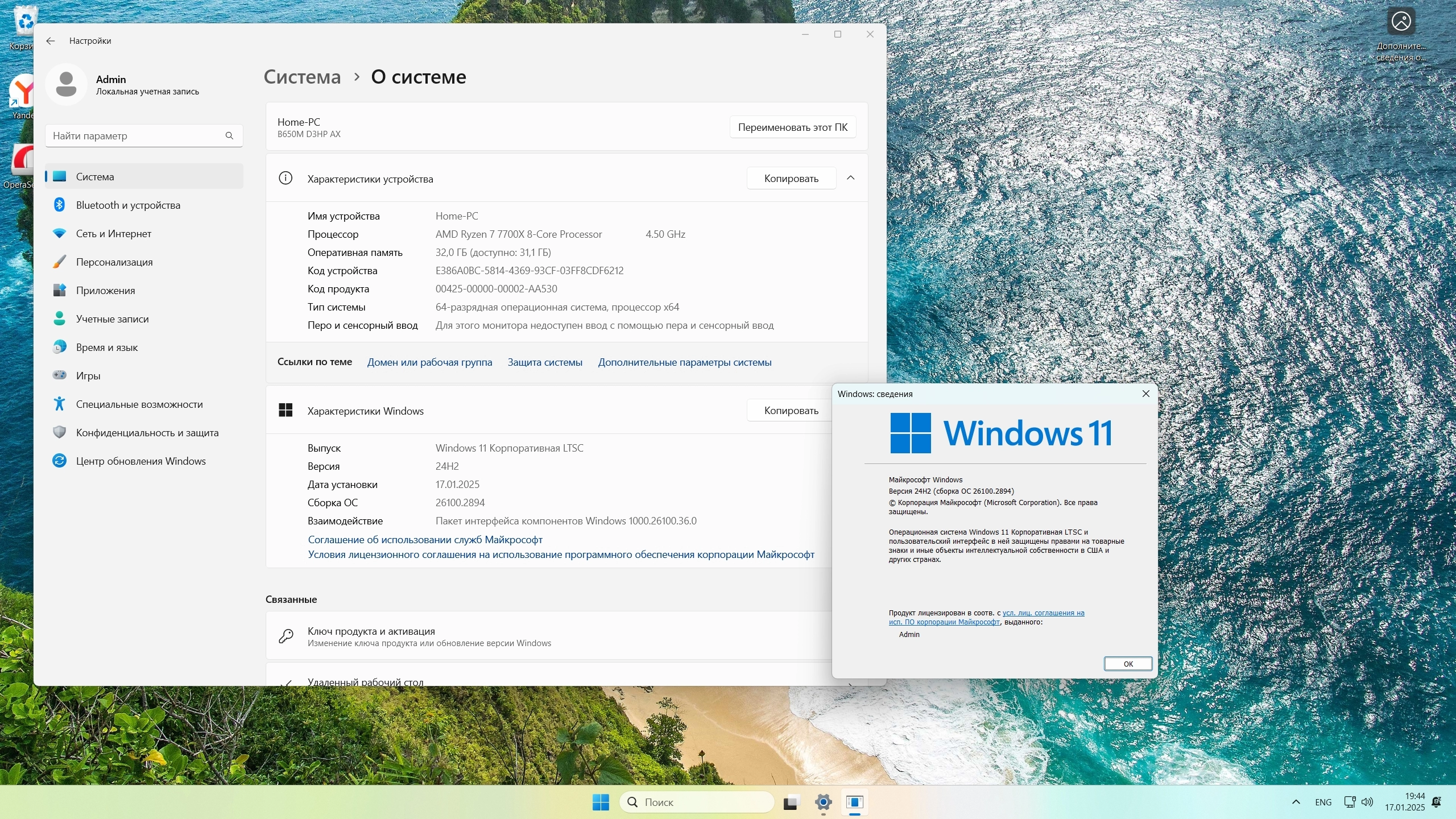Select Приложения in the sidebar
This screenshot has height=819, width=1456.
click(105, 291)
